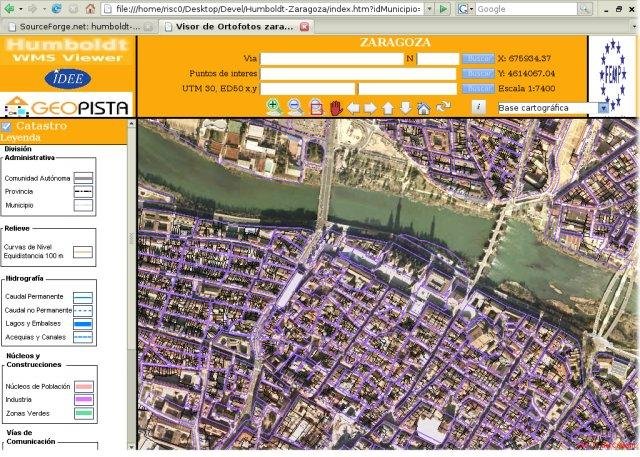Click the Núcleos de Población pink swatch
Viewport: 640px width, 457px height.
84,386
